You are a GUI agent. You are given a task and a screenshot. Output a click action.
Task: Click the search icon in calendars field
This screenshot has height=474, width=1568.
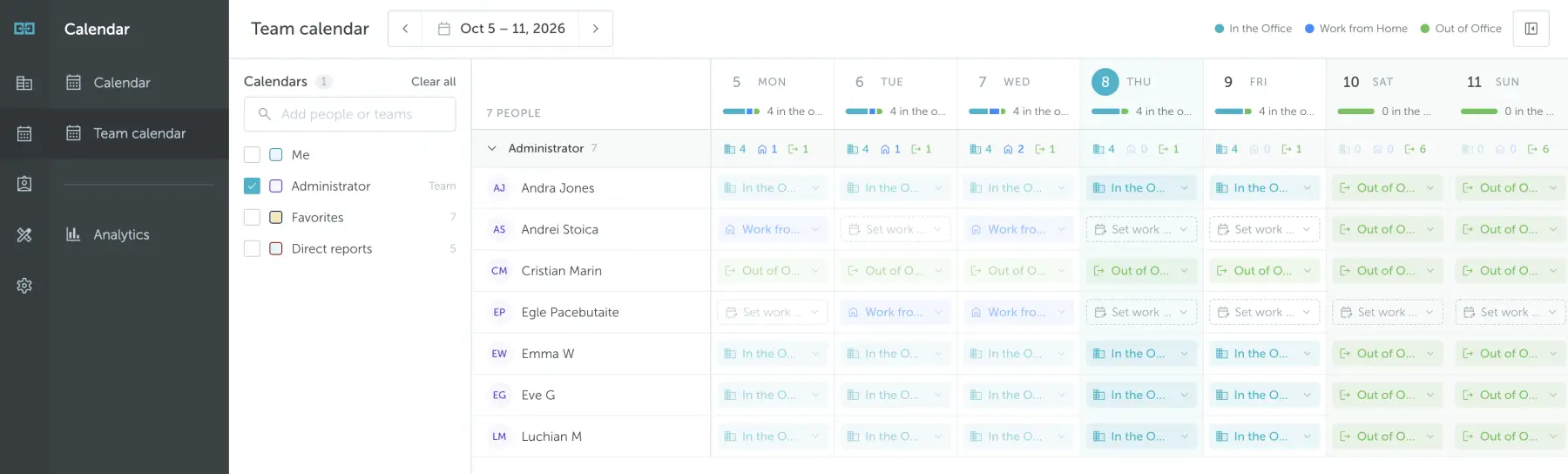tap(264, 114)
